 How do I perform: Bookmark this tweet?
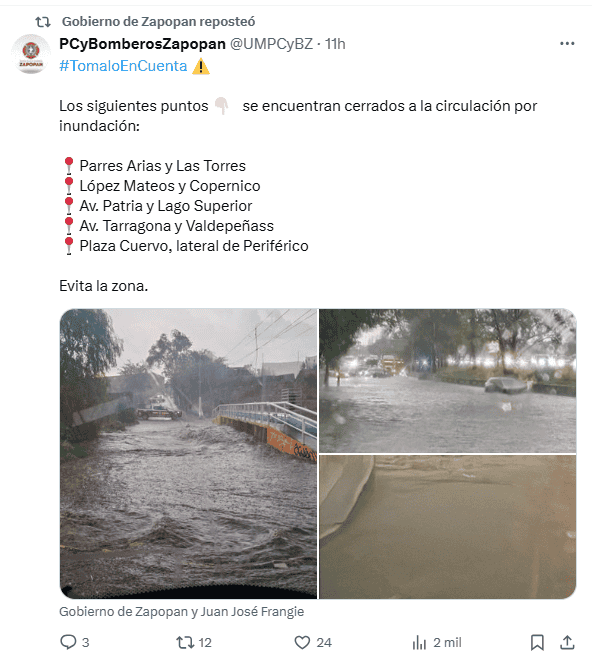tap(537, 642)
